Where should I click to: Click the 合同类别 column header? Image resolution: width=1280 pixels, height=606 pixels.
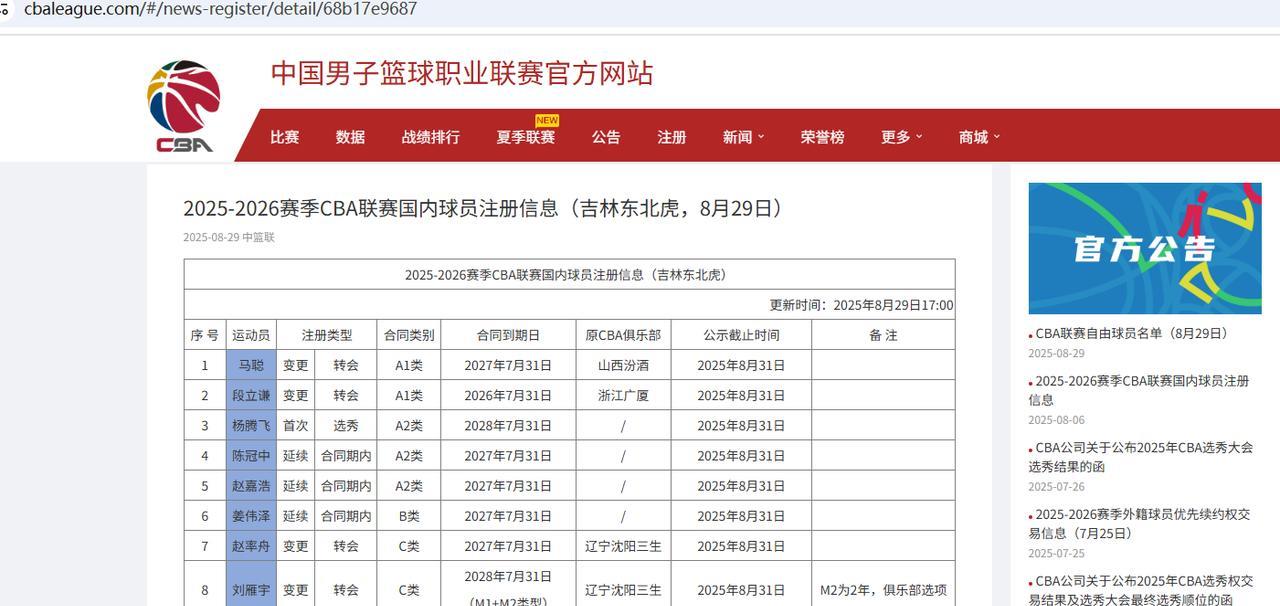tap(409, 335)
